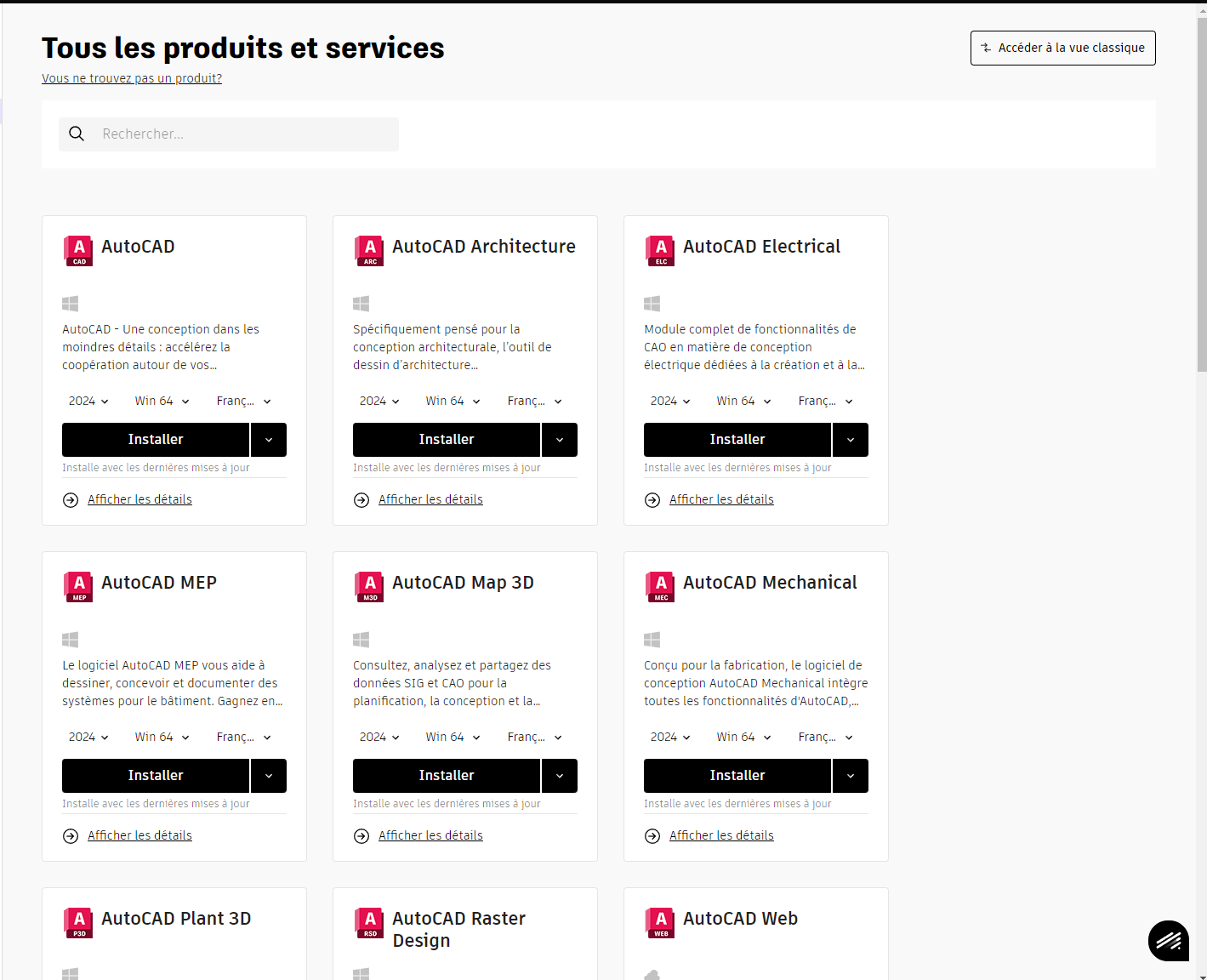This screenshot has width=1207, height=980.
Task: Open Win 64 dropdown on AutoCAD Mechanical card
Action: click(x=743, y=737)
